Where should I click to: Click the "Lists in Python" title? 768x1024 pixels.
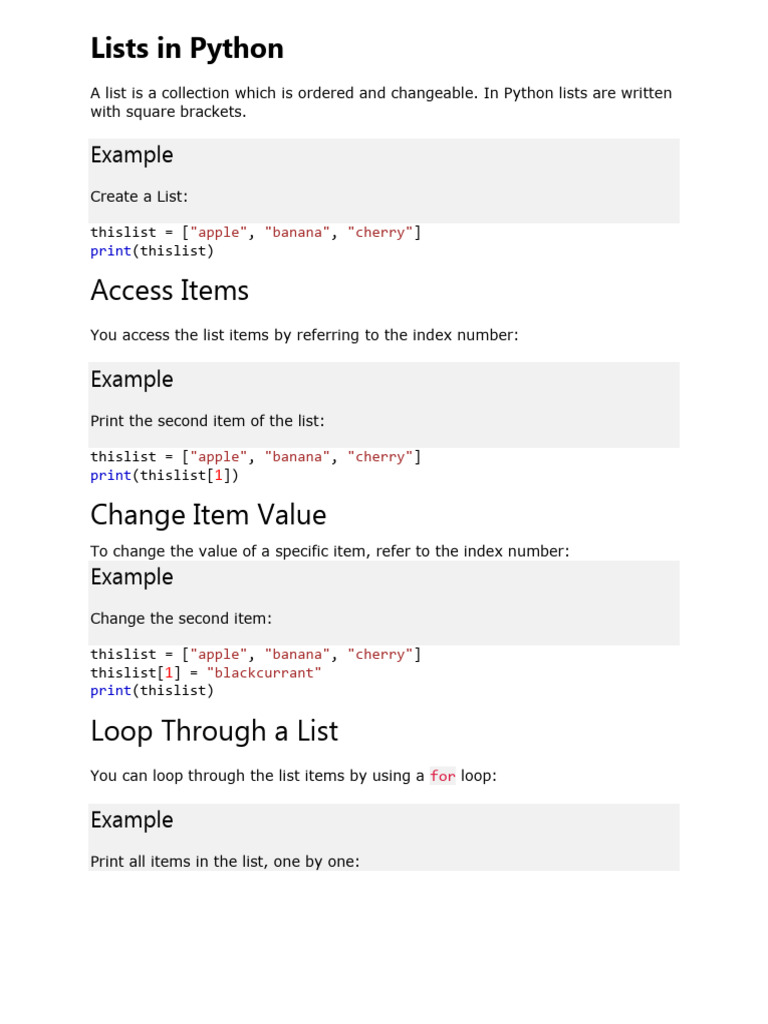[x=187, y=48]
